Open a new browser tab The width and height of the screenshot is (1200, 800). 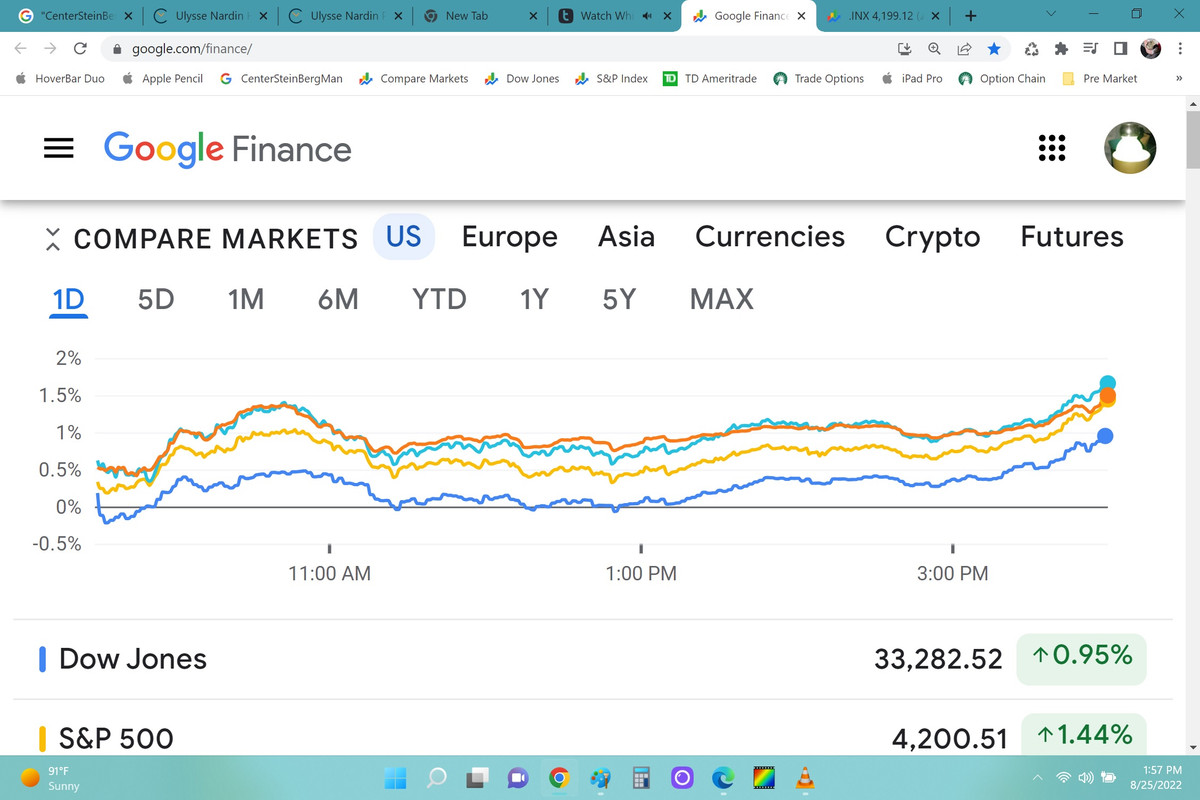(x=970, y=16)
